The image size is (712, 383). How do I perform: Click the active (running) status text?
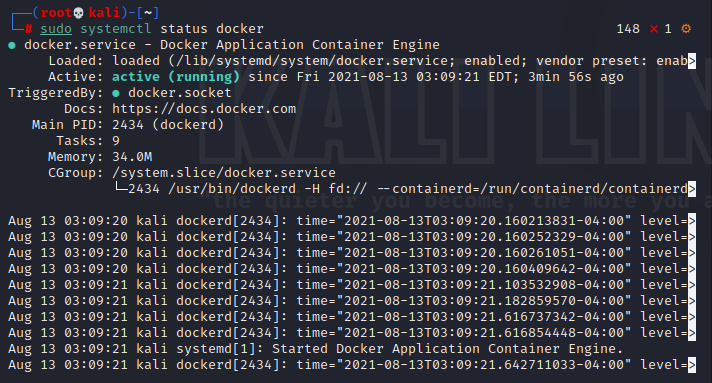click(176, 77)
